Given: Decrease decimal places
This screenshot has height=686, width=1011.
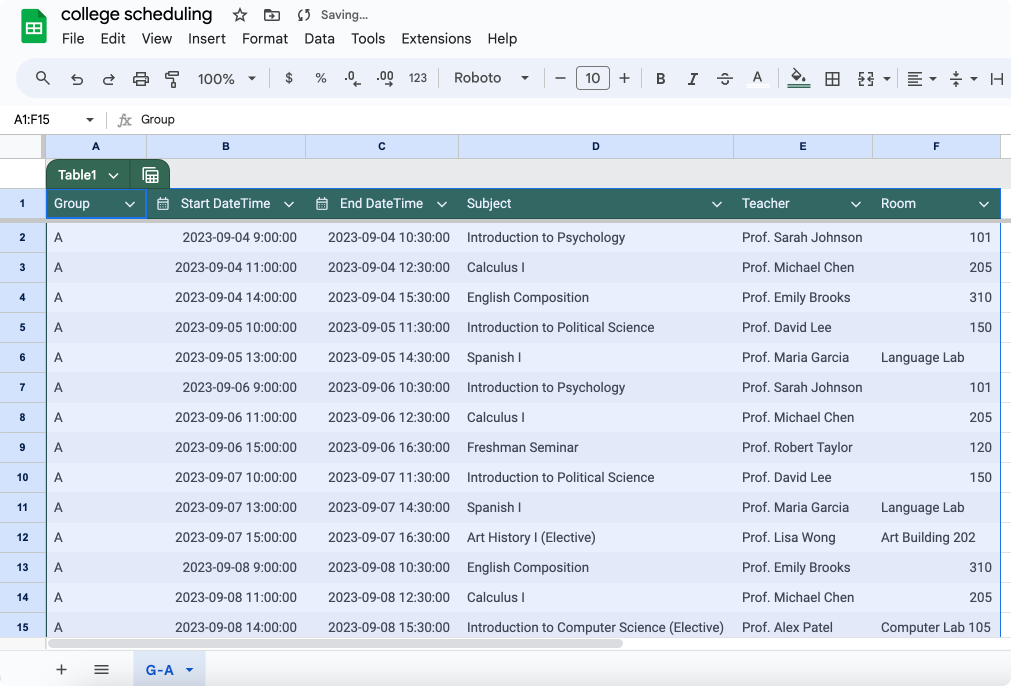Looking at the screenshot, I should [352, 78].
